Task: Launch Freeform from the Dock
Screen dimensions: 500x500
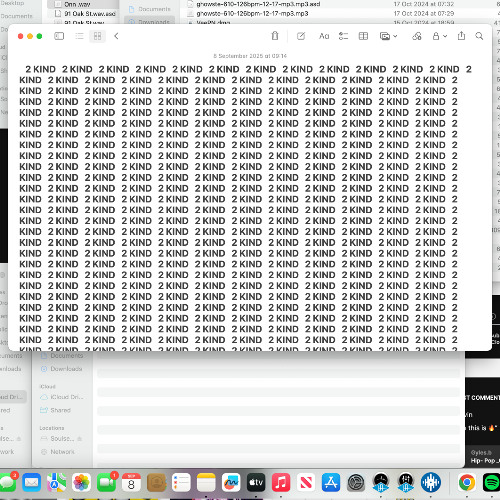Action: coord(231,482)
